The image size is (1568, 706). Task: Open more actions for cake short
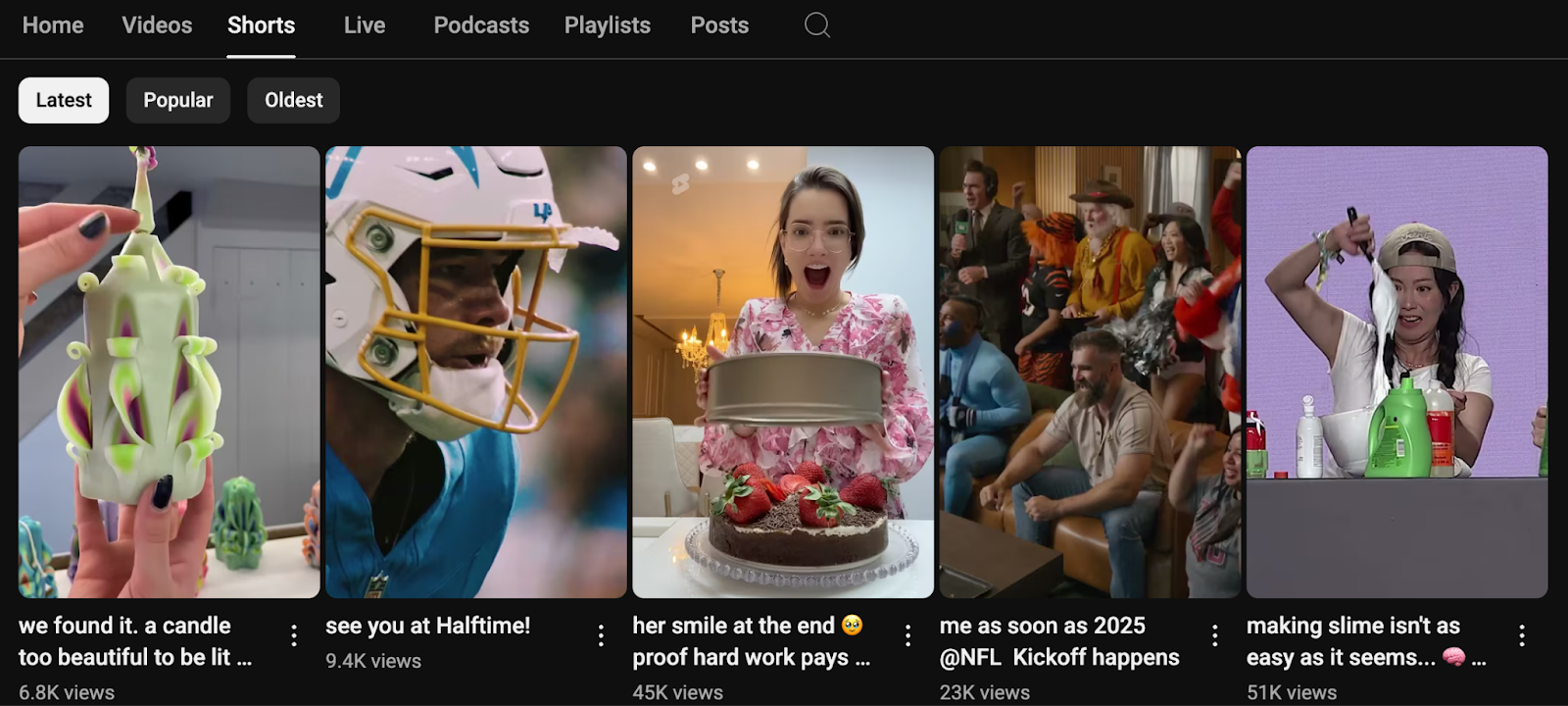coord(907,635)
